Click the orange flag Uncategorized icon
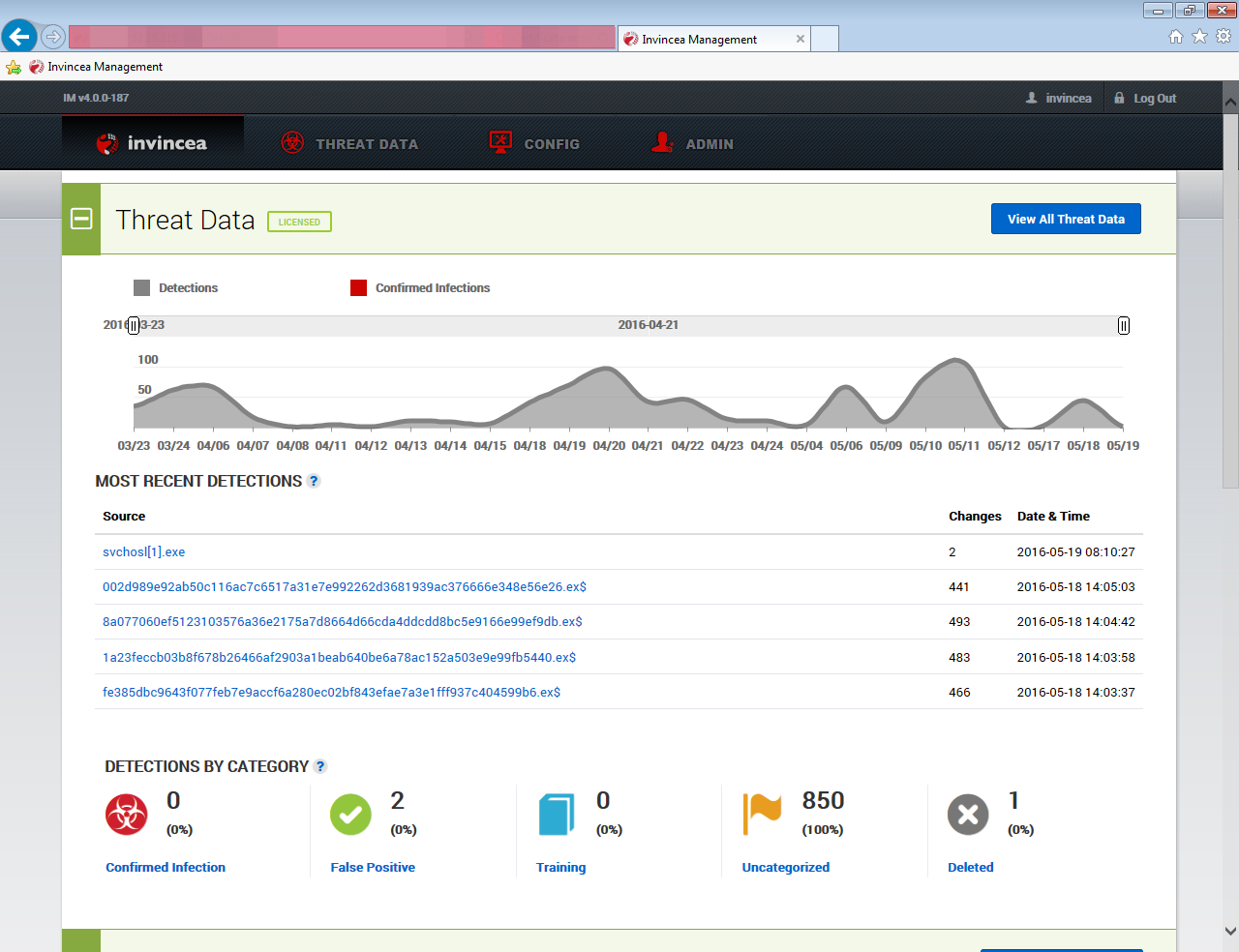The height and width of the screenshot is (952, 1239). 762,813
